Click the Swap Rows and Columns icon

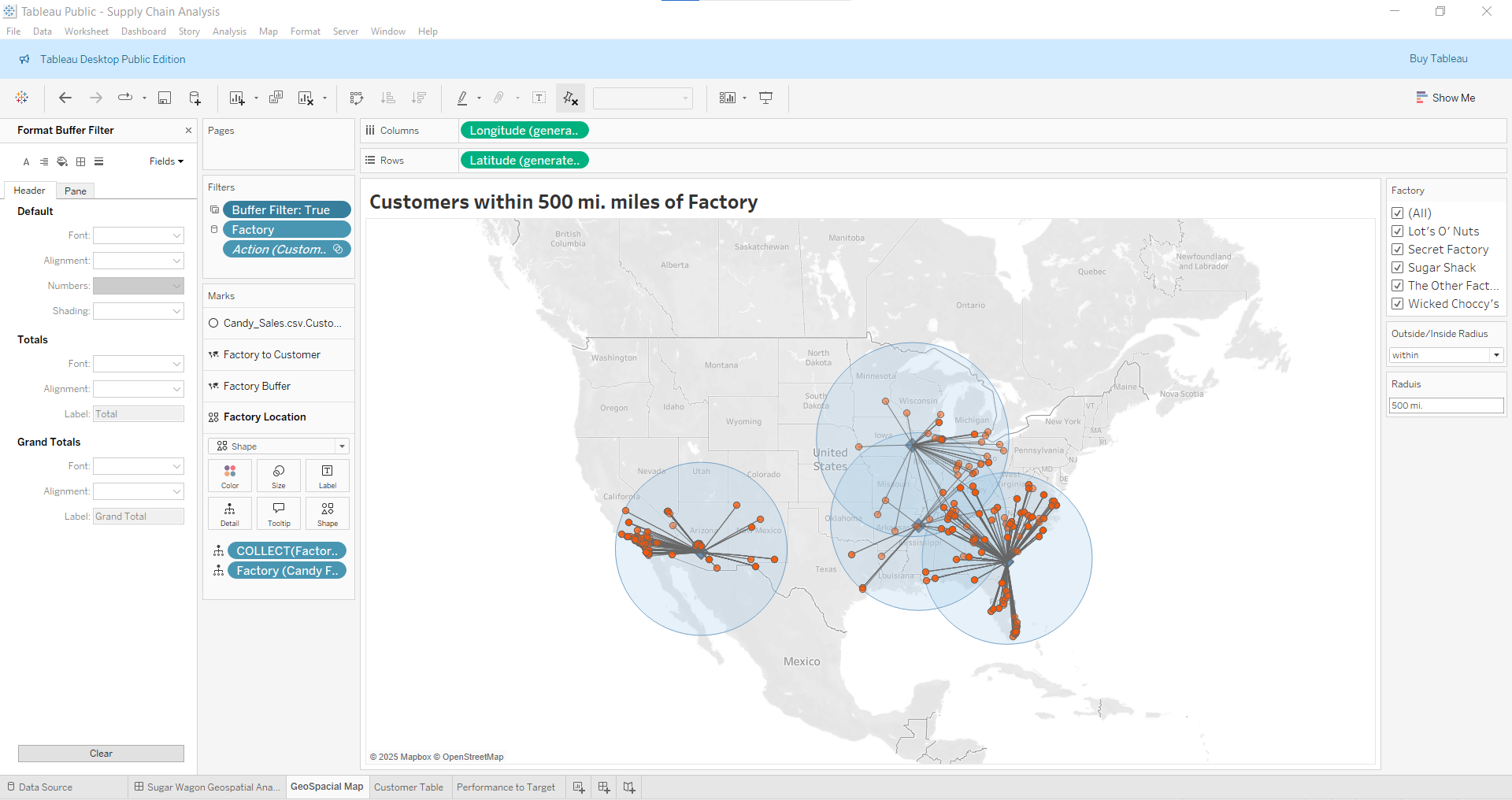357,98
